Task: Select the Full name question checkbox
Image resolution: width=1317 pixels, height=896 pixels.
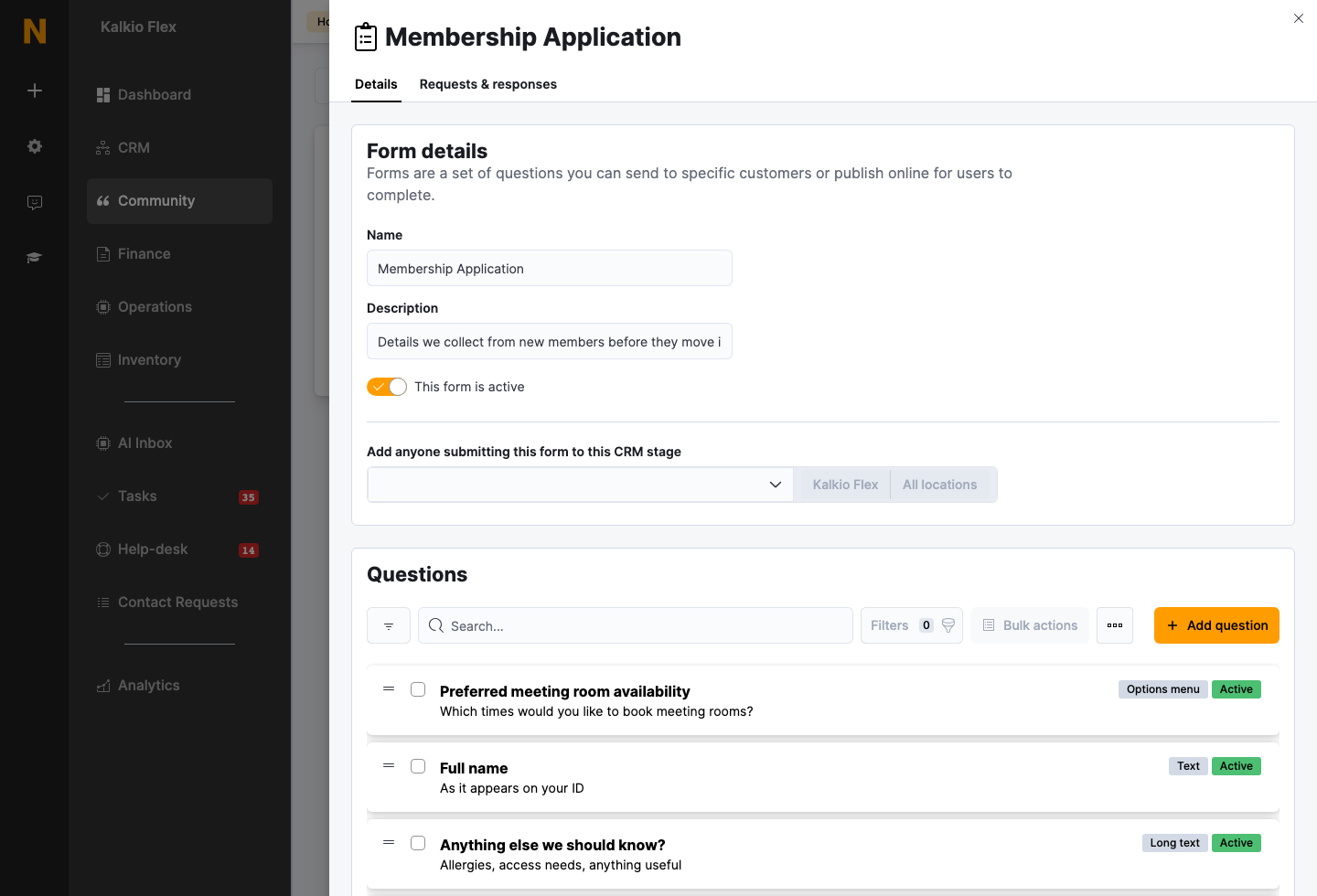Action: point(418,766)
